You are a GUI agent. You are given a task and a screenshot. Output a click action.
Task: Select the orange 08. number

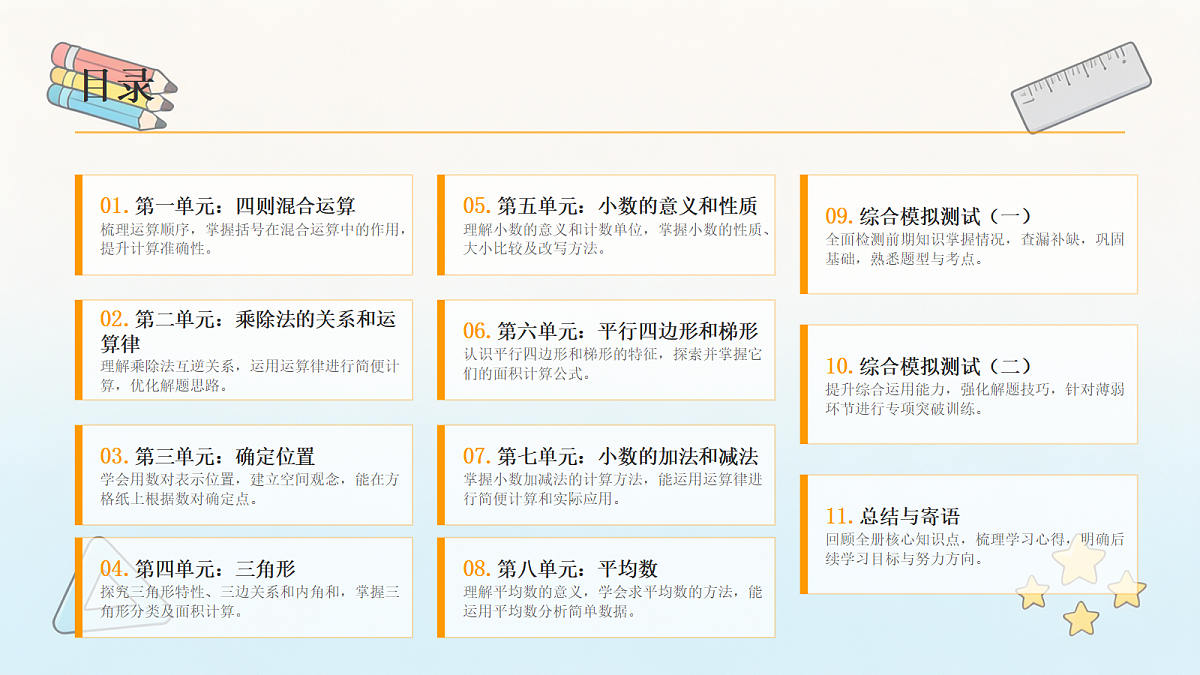coord(477,570)
